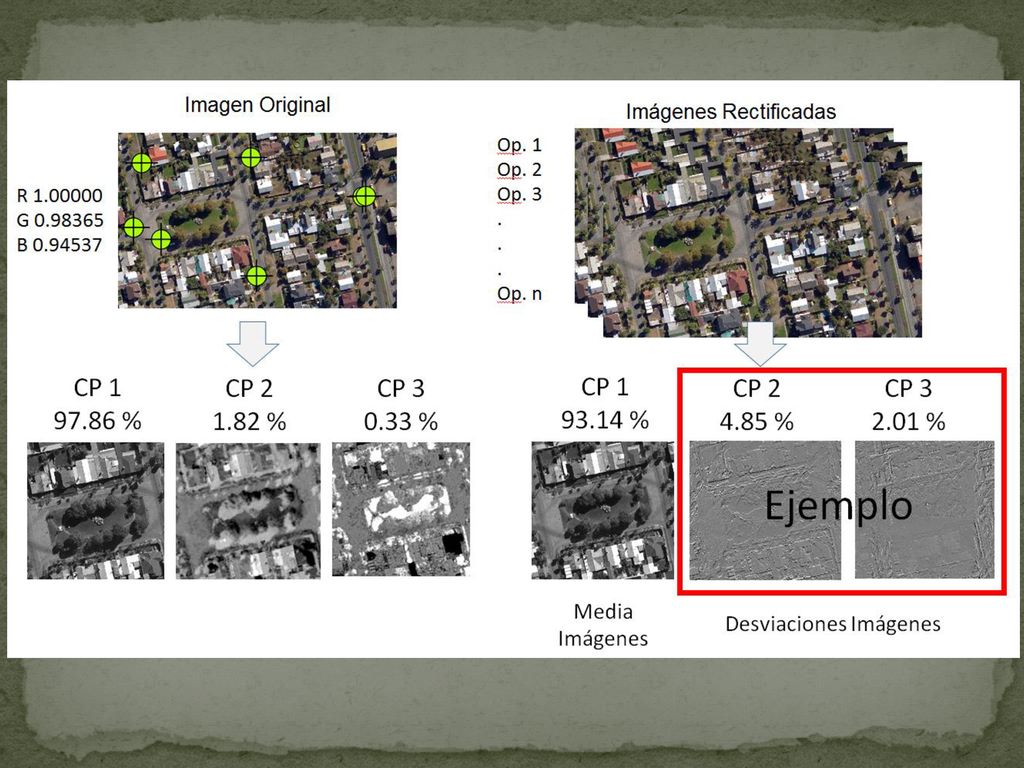This screenshot has width=1024, height=768.
Task: Click the 'Imagen Original' title
Action: tap(257, 105)
